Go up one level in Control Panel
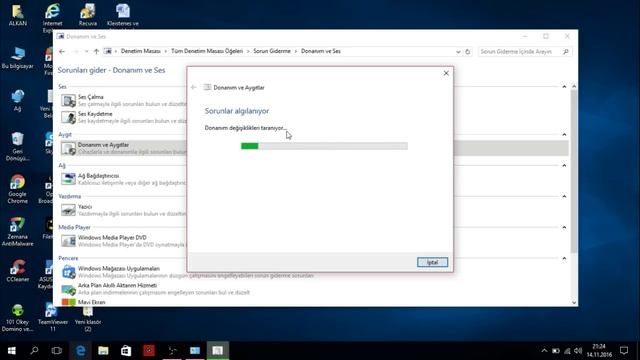Viewport: 640px width, 360px height. coord(96,51)
